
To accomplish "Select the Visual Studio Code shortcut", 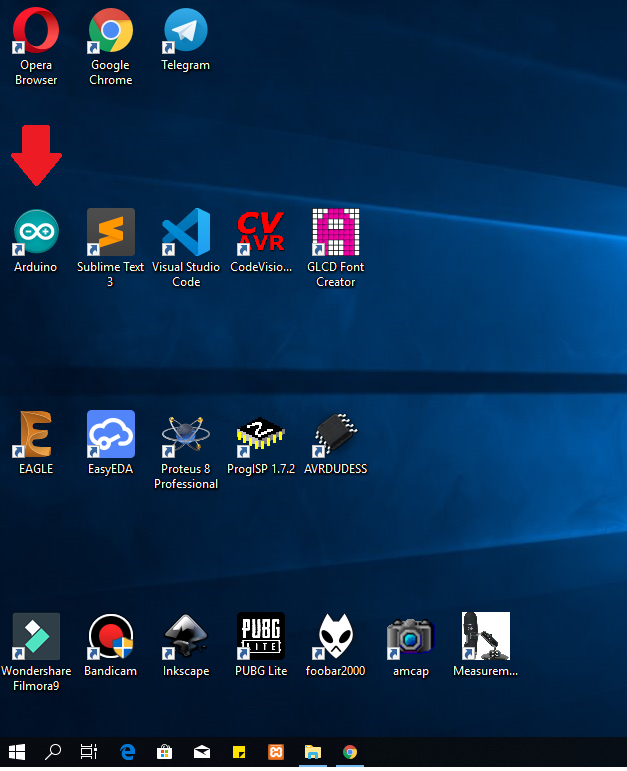I will pos(186,232).
